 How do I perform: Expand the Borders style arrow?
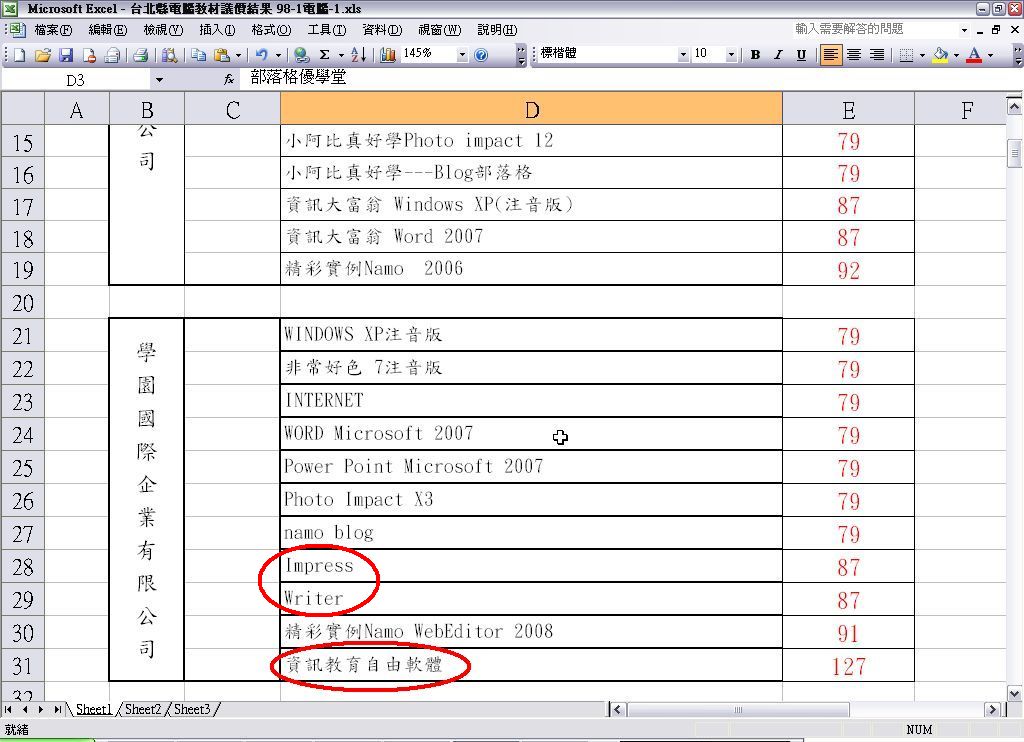[x=923, y=56]
